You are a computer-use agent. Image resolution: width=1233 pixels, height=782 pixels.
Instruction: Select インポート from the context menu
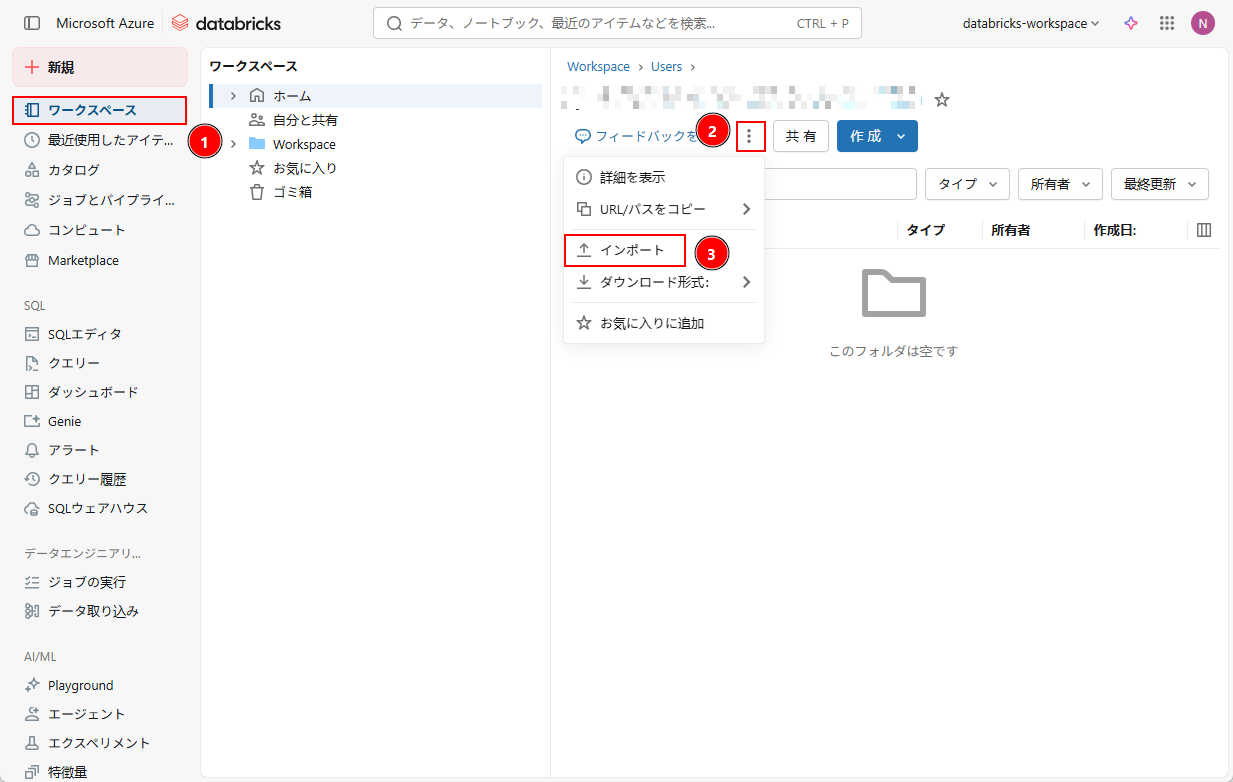point(631,250)
